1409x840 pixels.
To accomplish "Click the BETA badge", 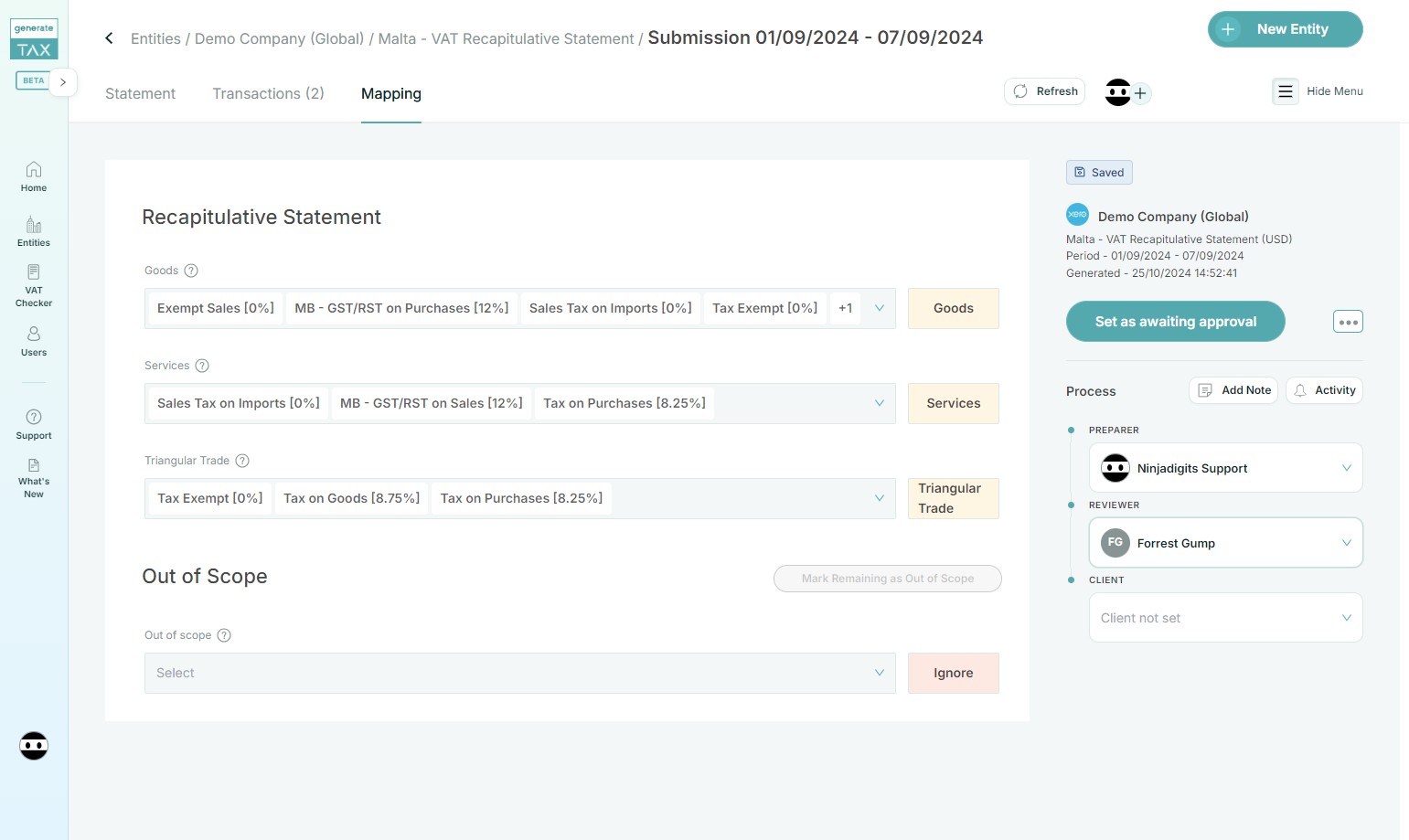I will point(33,80).
